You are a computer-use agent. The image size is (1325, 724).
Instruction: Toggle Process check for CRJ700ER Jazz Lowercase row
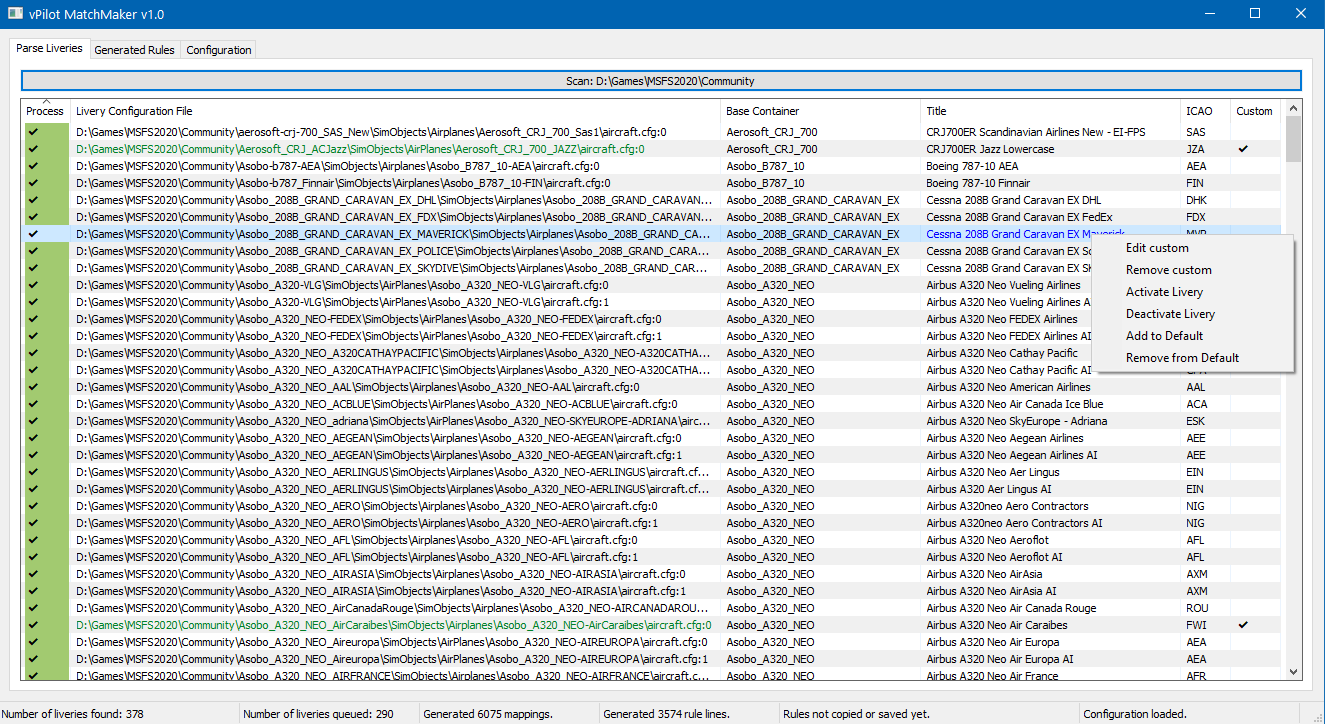click(x=34, y=149)
